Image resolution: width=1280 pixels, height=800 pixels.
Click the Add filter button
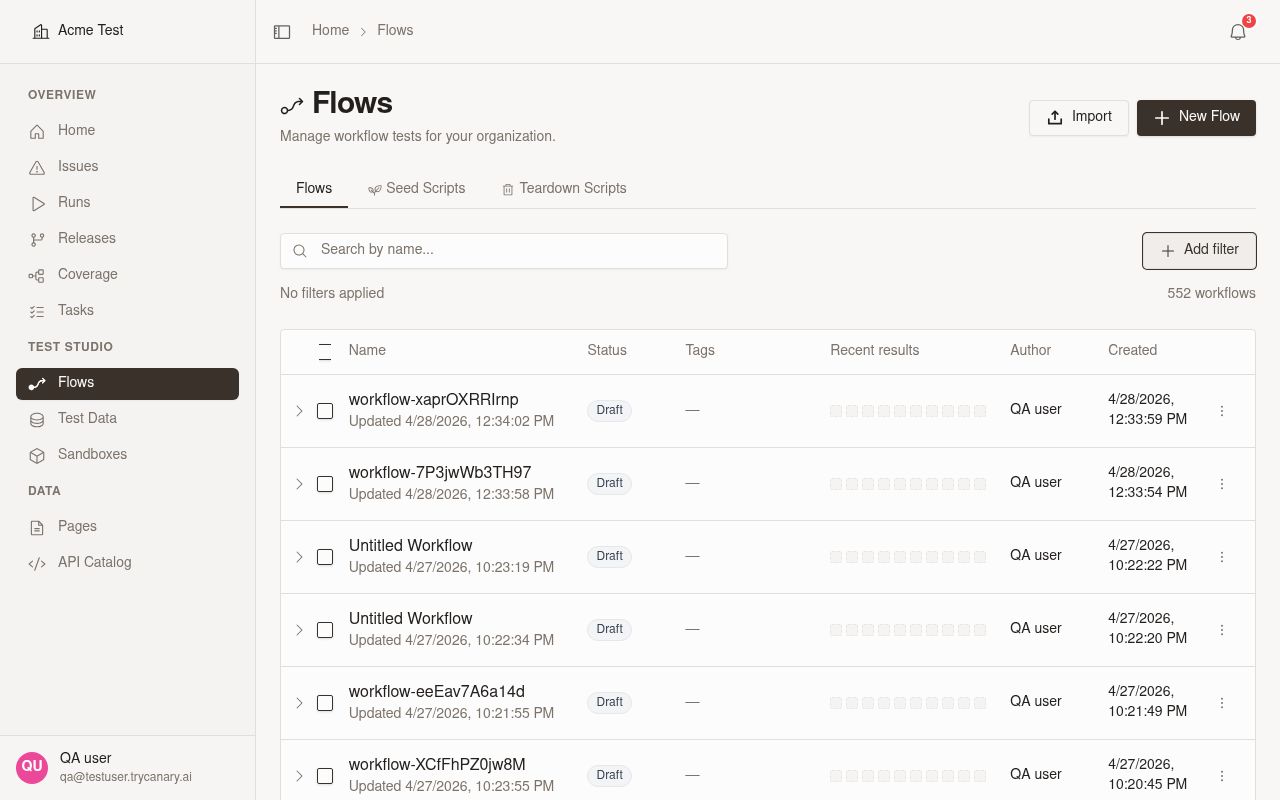coord(1199,250)
